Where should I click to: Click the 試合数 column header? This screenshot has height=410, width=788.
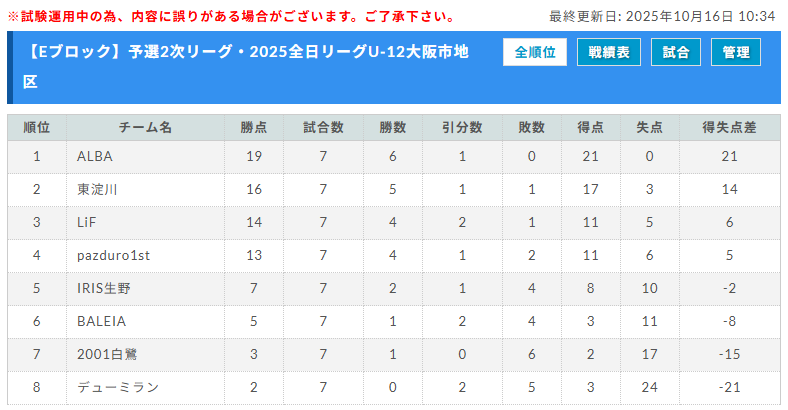click(323, 127)
